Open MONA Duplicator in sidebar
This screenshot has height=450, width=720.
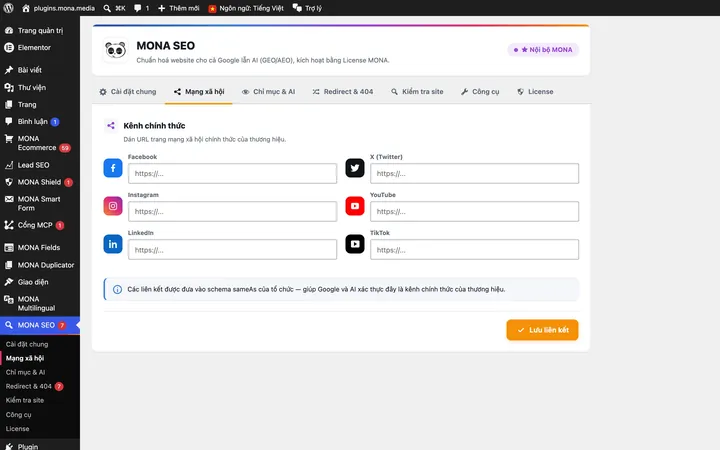40,265
